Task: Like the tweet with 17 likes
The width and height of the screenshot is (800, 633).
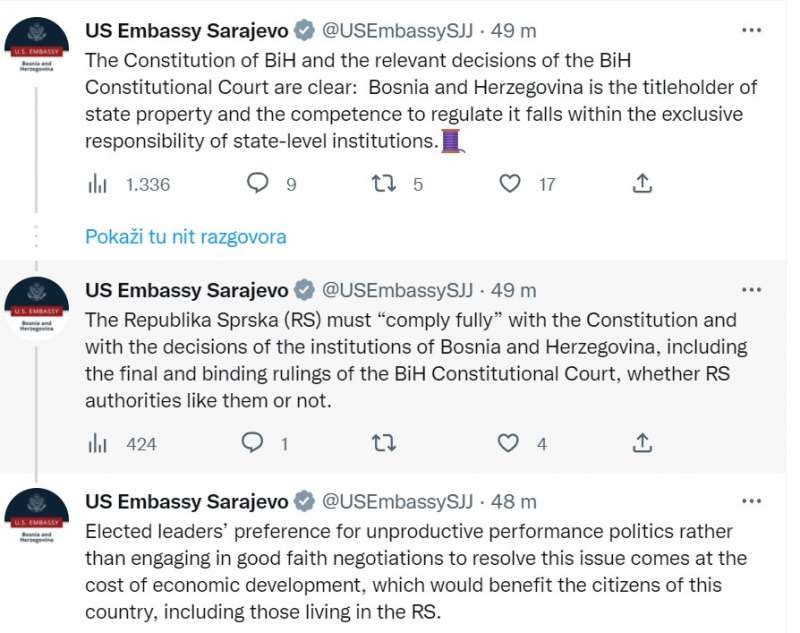Action: pyautogui.click(x=510, y=183)
